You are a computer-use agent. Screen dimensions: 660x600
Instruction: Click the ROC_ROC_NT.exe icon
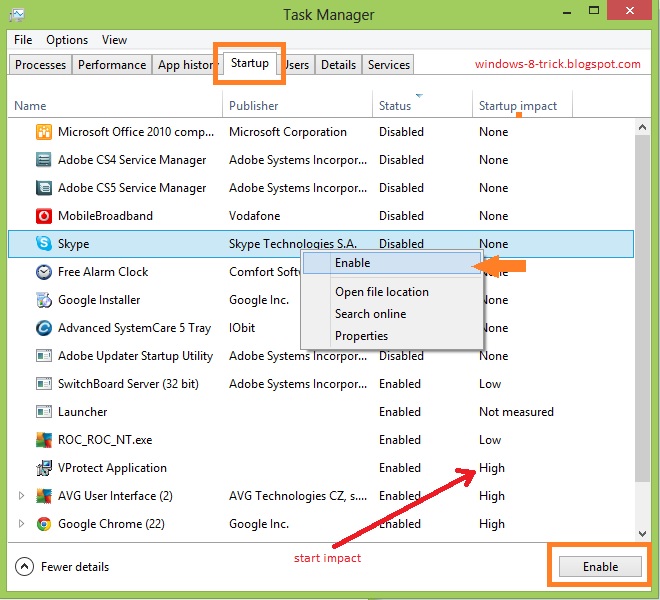click(44, 440)
